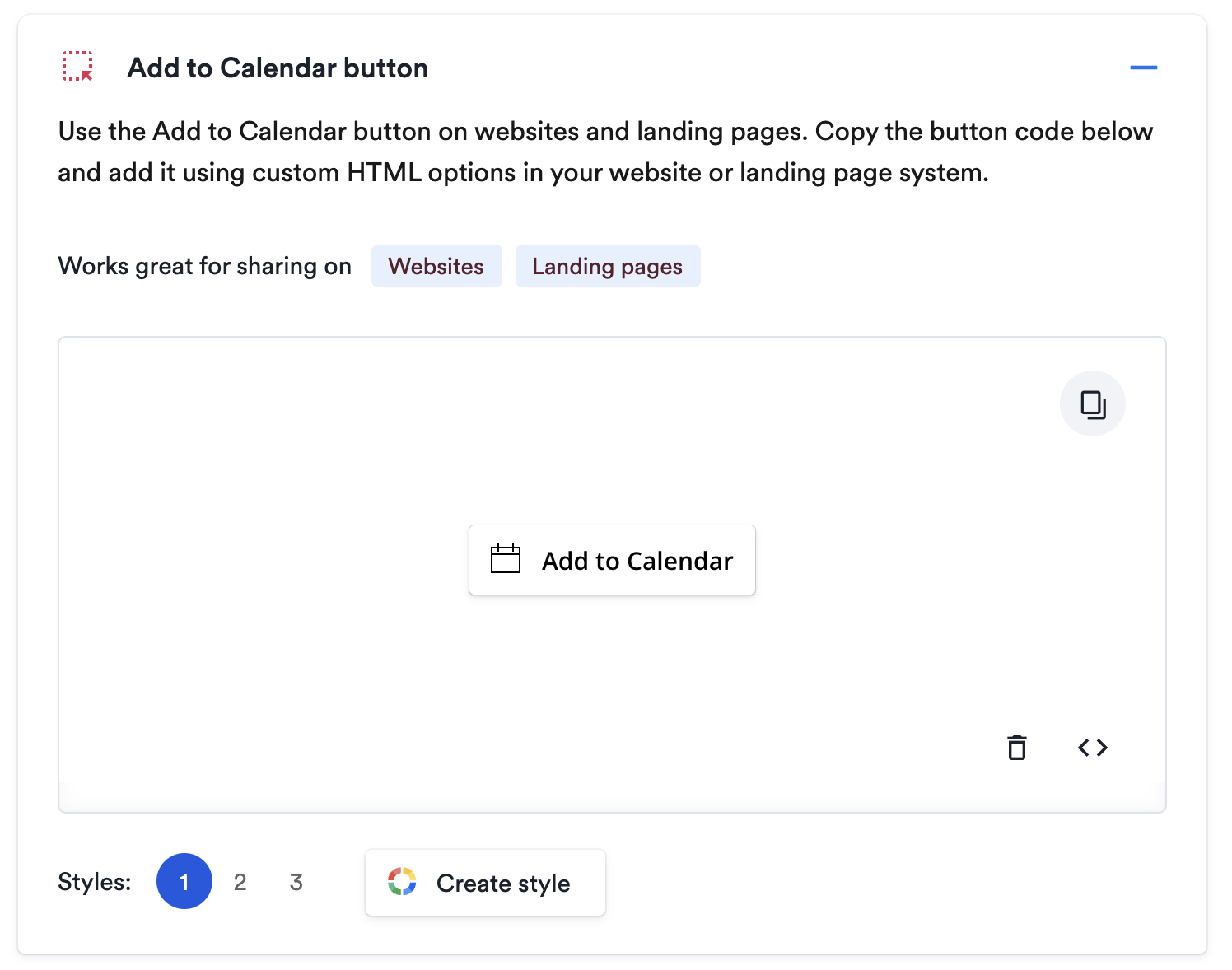Click the Add to Calendar text in the preview
The height and width of the screenshot is (970, 1232).
tap(637, 561)
